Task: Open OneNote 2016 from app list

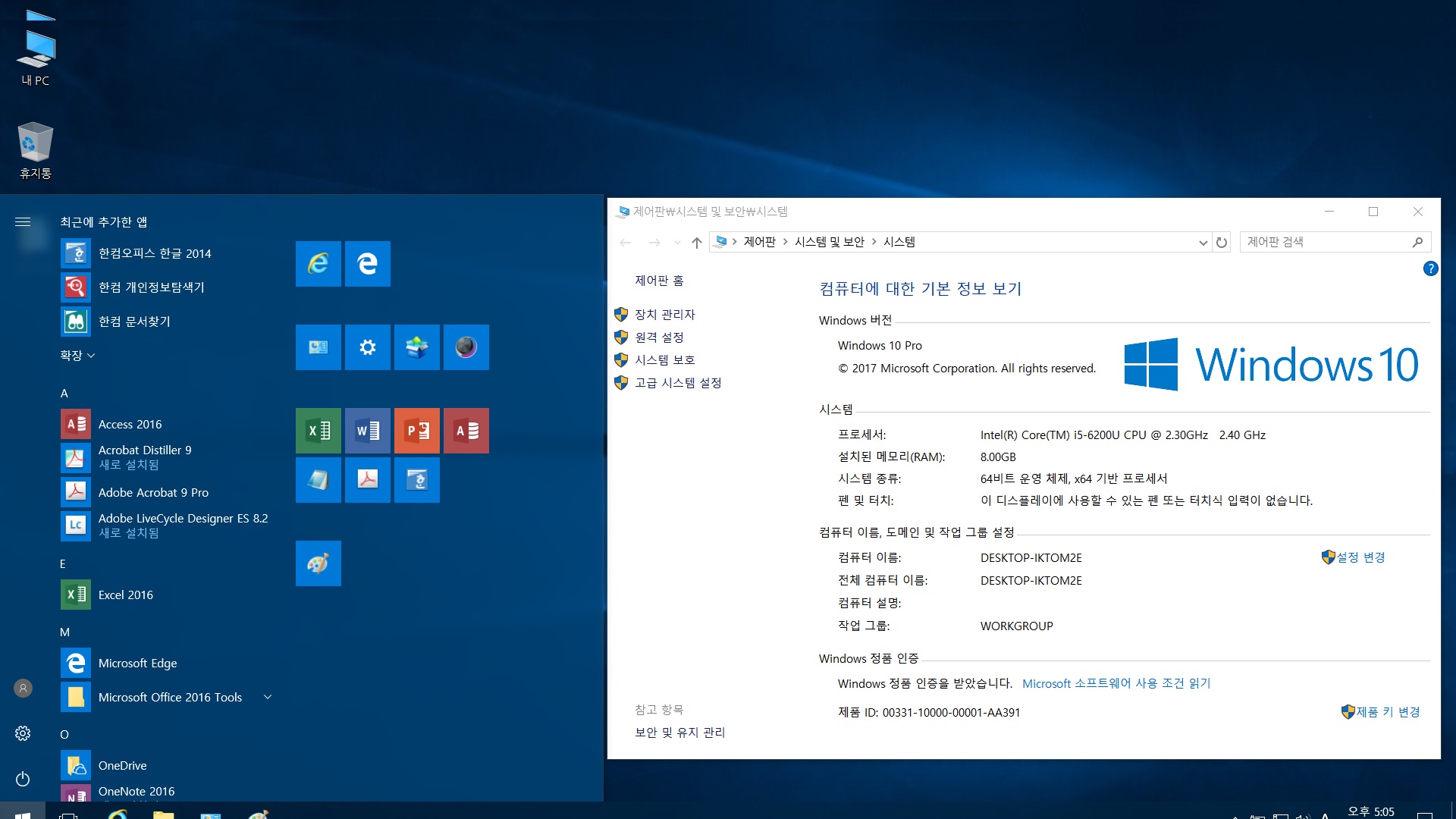Action: coord(167,792)
